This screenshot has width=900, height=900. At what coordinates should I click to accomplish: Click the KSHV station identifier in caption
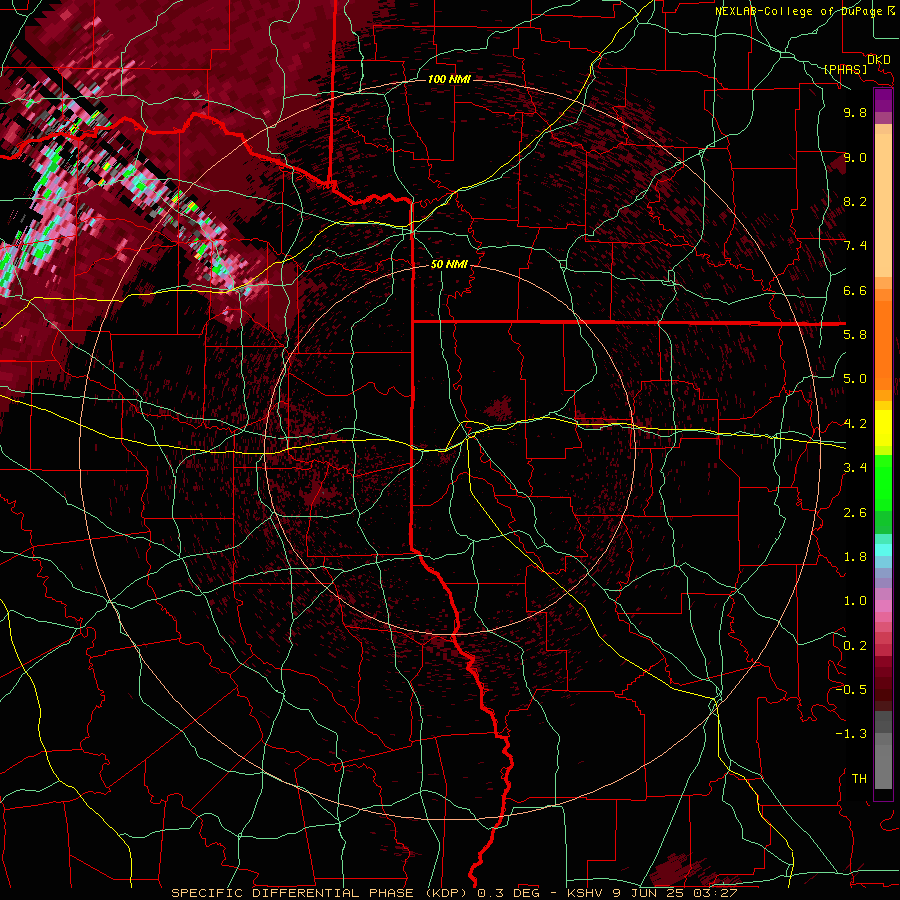(587, 893)
